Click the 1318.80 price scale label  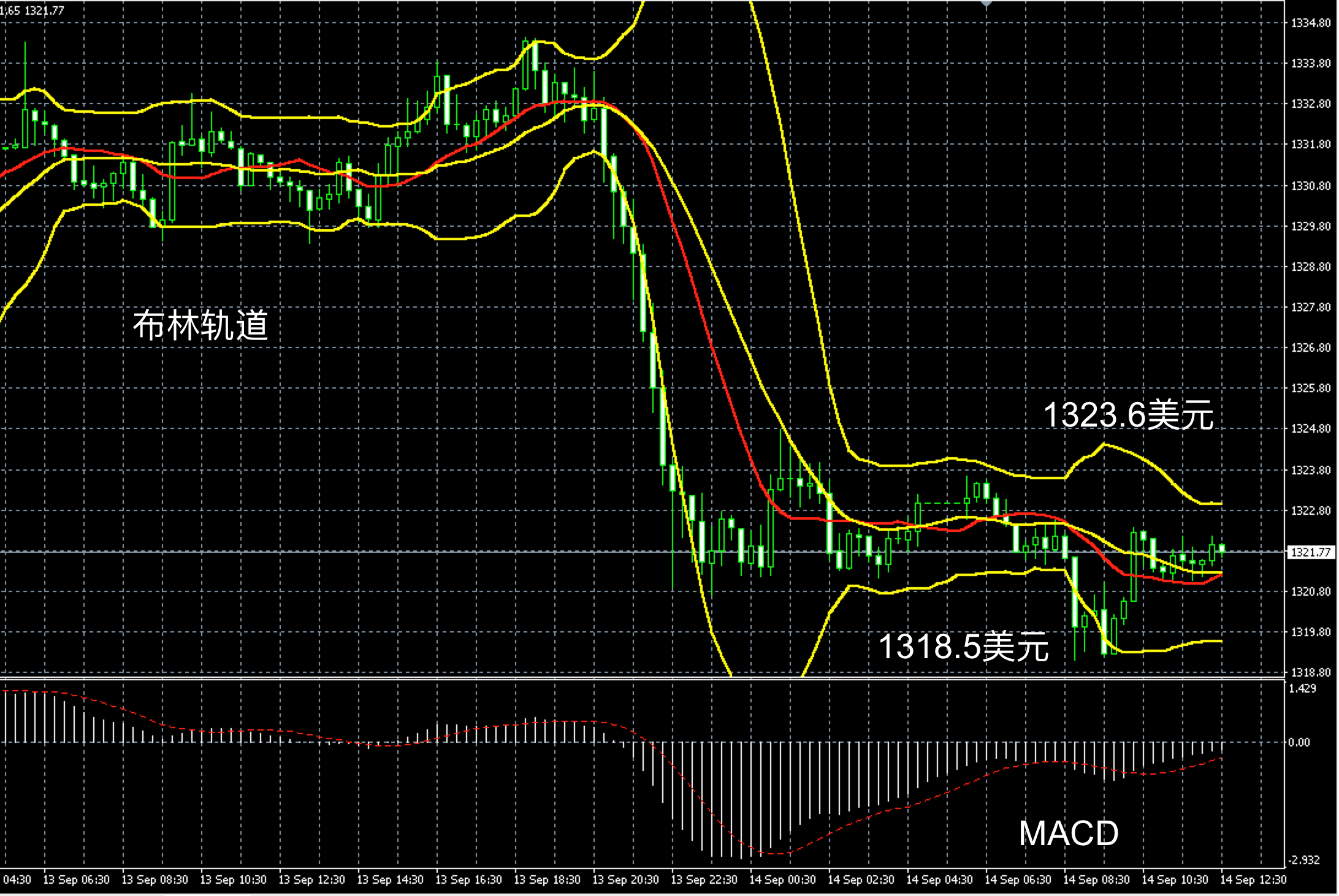point(1311,672)
